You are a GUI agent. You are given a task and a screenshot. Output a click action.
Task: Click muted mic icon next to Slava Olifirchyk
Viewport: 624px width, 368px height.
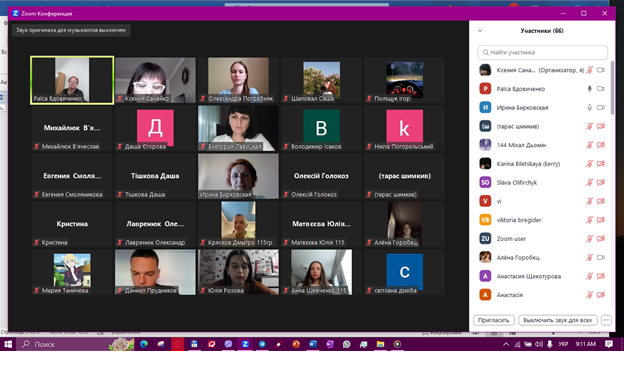[x=589, y=182]
